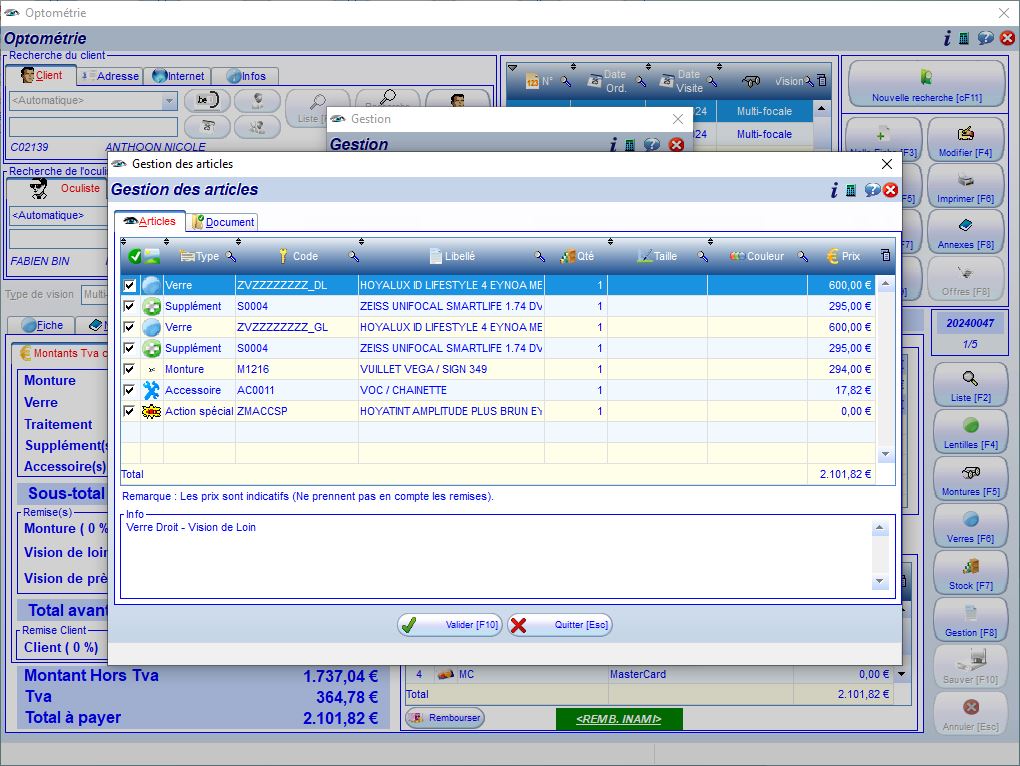Viewport: 1020px width, 766px height.
Task: Click search magnifier next to Type column
Action: pyautogui.click(x=231, y=256)
